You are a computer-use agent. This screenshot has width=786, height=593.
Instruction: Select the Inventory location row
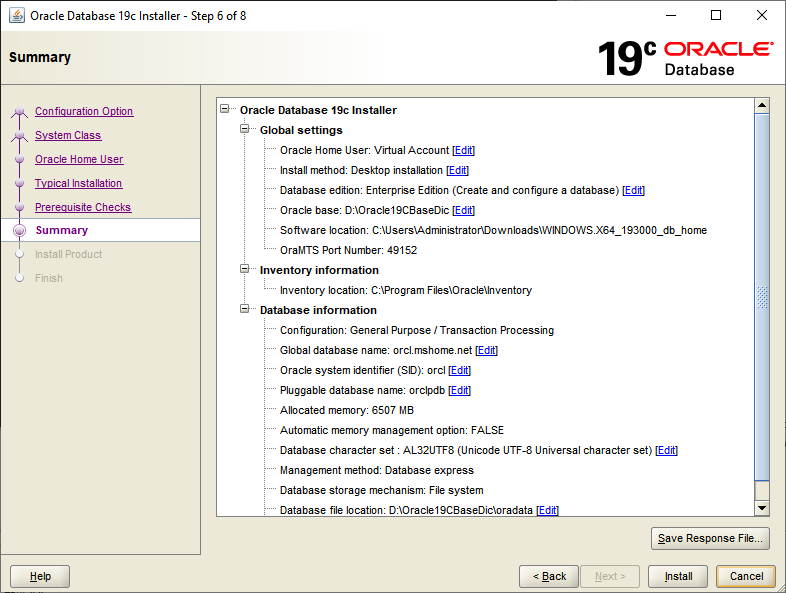click(x=406, y=290)
